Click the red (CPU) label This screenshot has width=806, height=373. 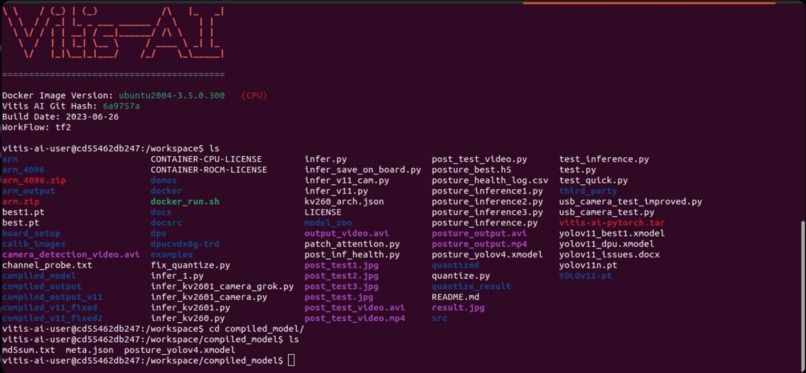coord(254,96)
